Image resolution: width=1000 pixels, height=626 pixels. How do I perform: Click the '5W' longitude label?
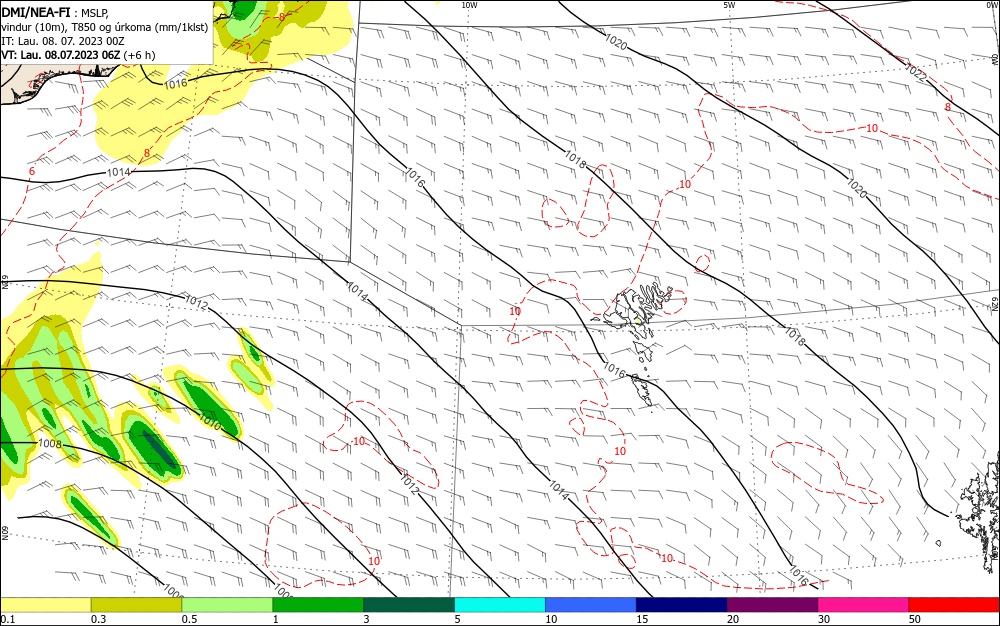[x=729, y=5]
